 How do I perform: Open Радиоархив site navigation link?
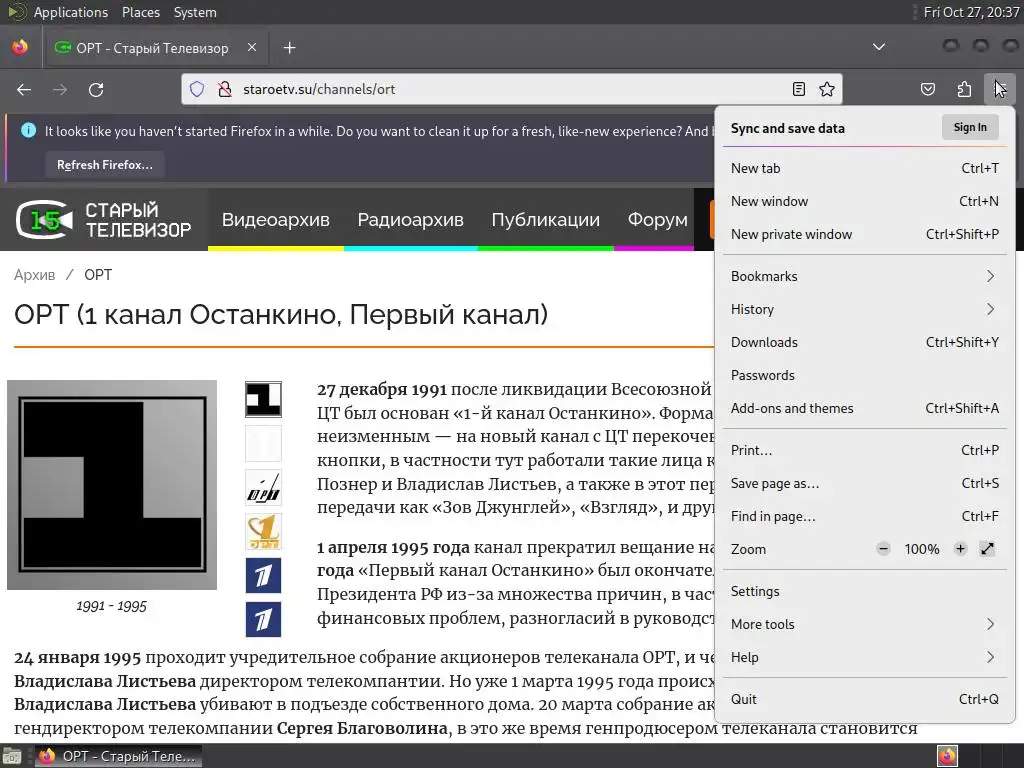(x=410, y=219)
